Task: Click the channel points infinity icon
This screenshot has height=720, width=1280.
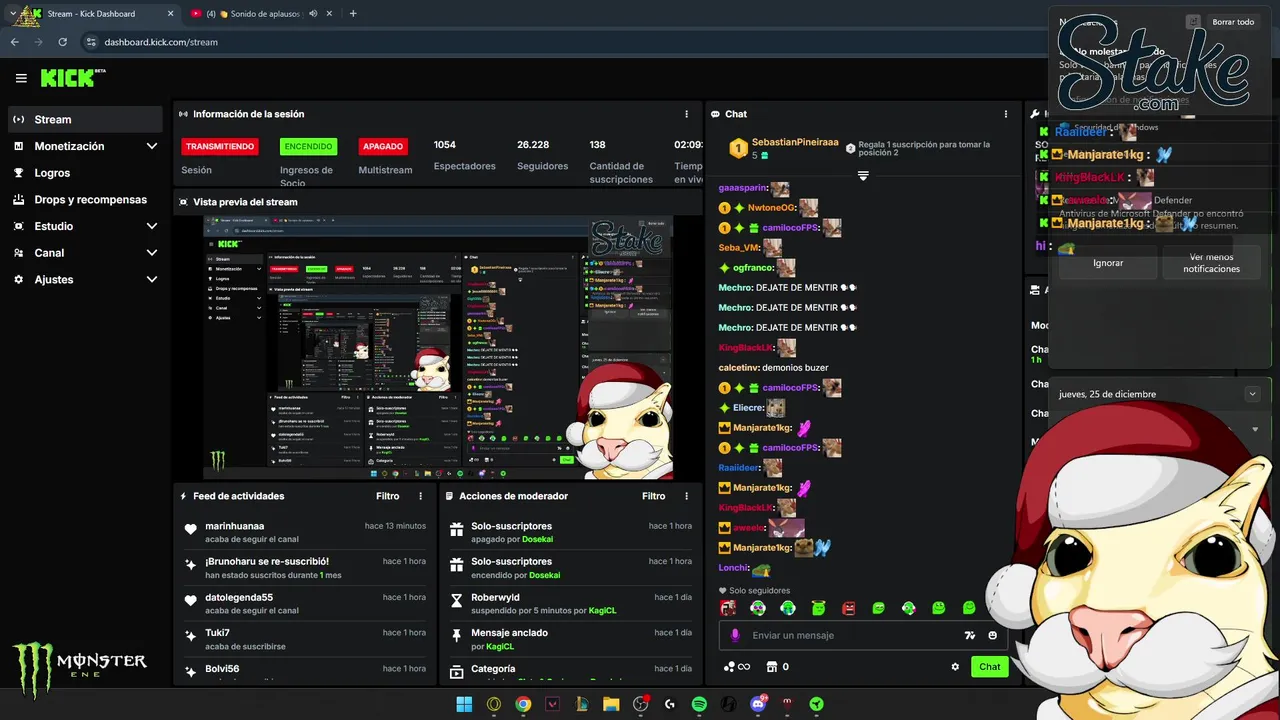Action: [736, 667]
